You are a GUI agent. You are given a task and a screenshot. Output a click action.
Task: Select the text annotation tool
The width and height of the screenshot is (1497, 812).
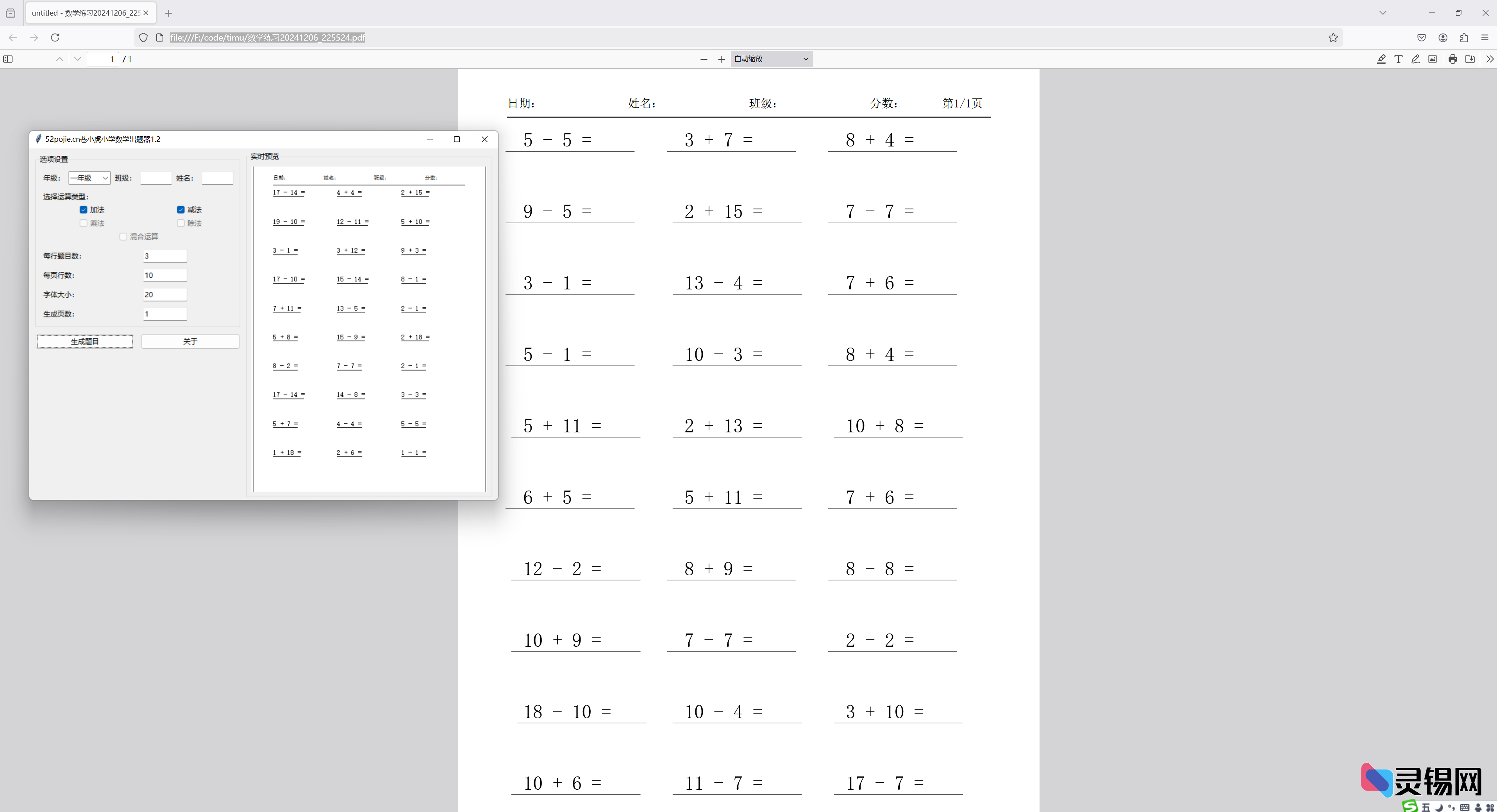pos(1399,59)
